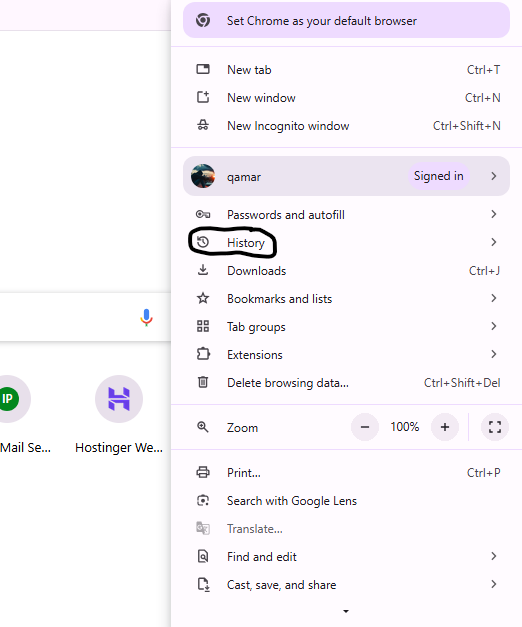Click the fullscreen icon beside zoom controls

click(x=495, y=427)
